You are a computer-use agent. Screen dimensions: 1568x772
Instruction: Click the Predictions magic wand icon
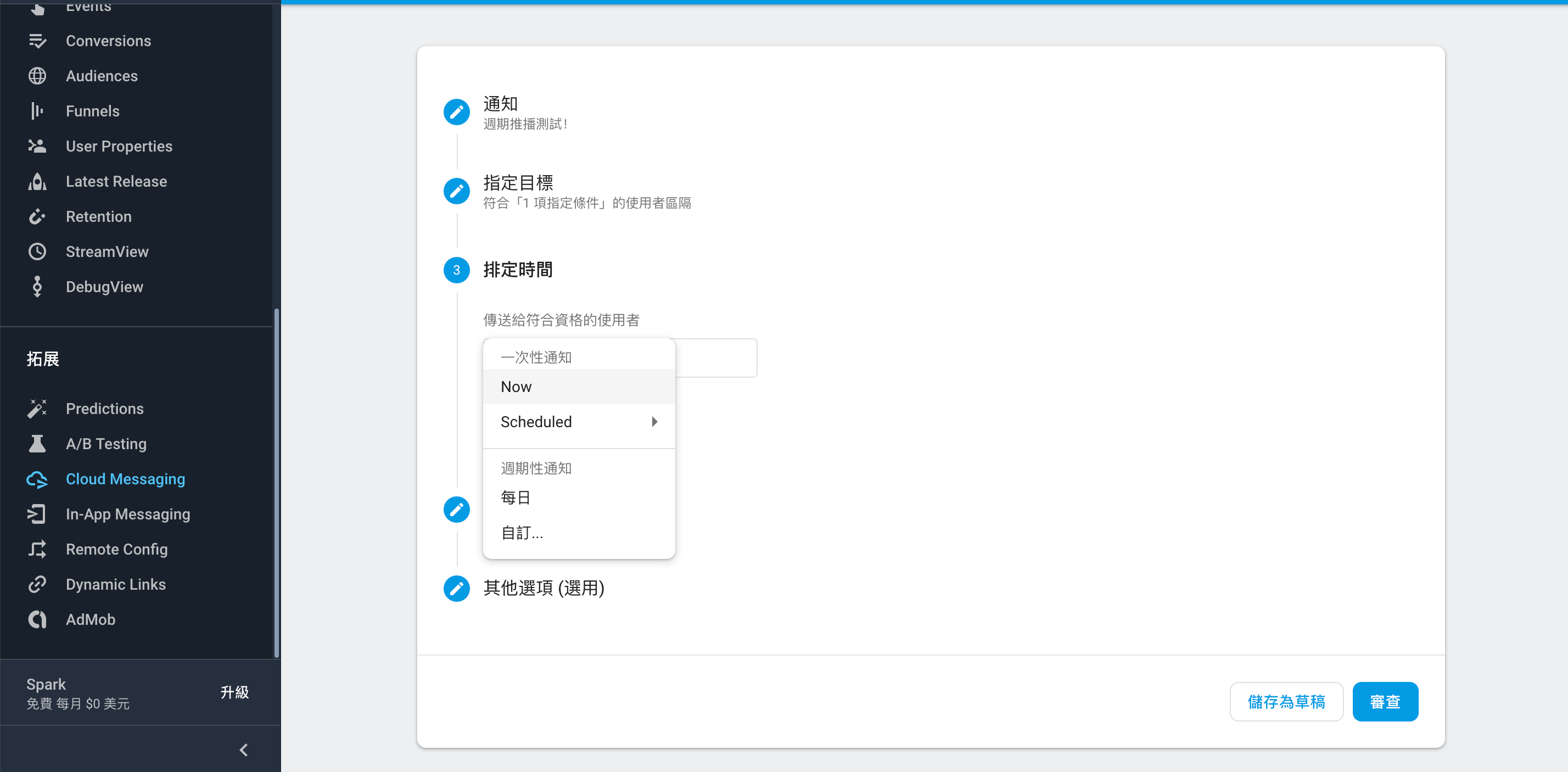coord(37,409)
